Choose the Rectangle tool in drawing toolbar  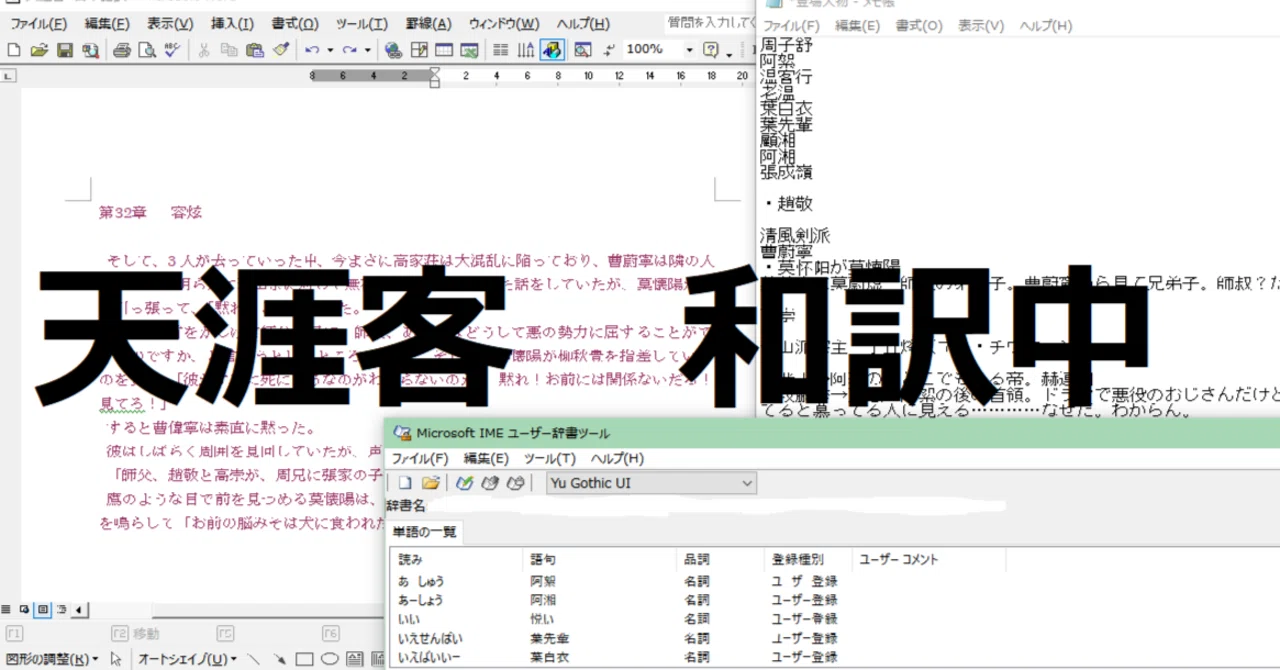click(304, 659)
